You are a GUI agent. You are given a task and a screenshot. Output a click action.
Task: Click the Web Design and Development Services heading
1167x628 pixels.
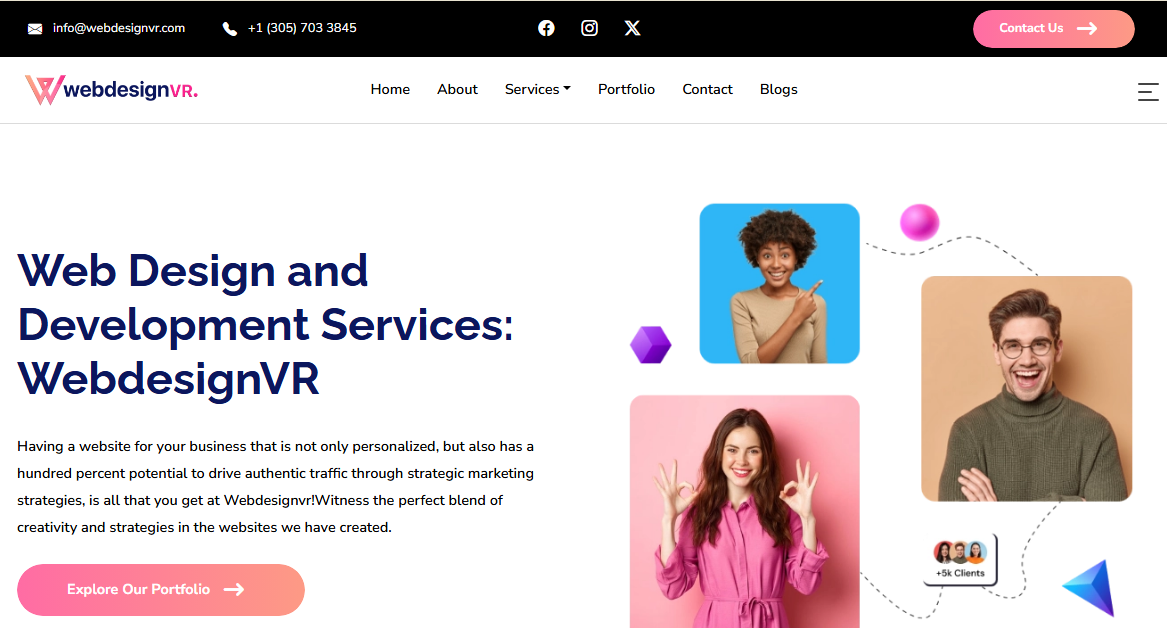pyautogui.click(x=266, y=324)
